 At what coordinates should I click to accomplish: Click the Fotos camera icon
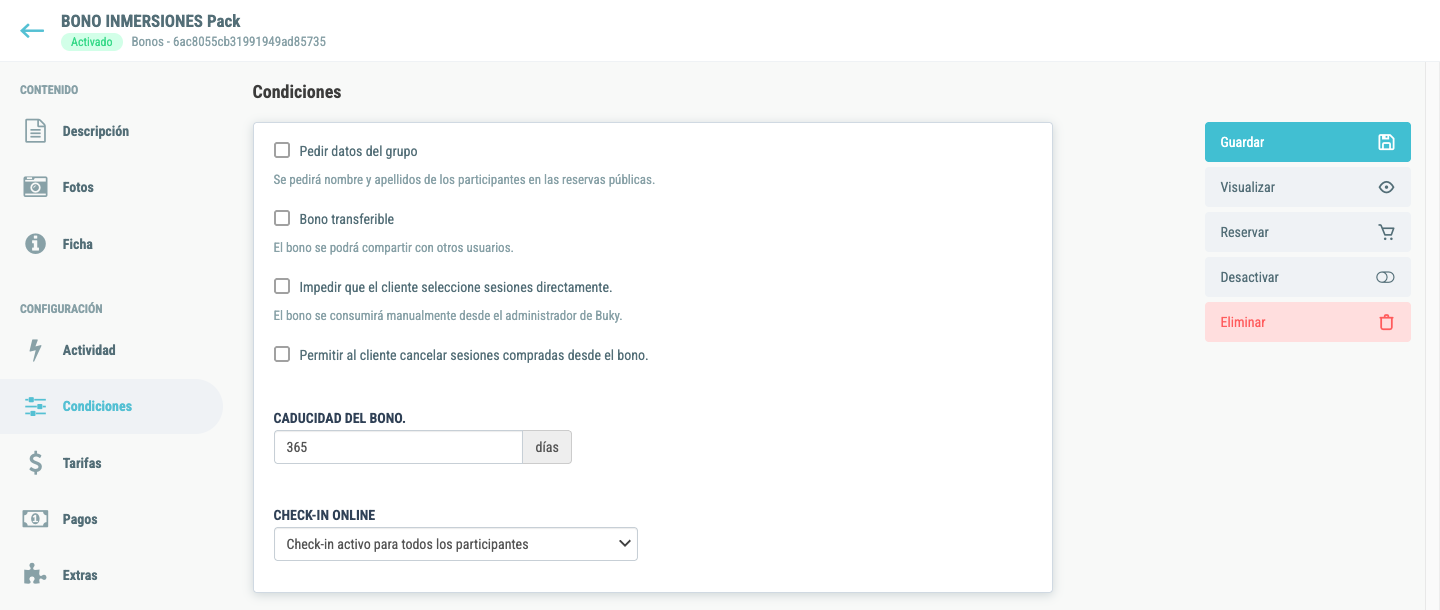coord(35,187)
